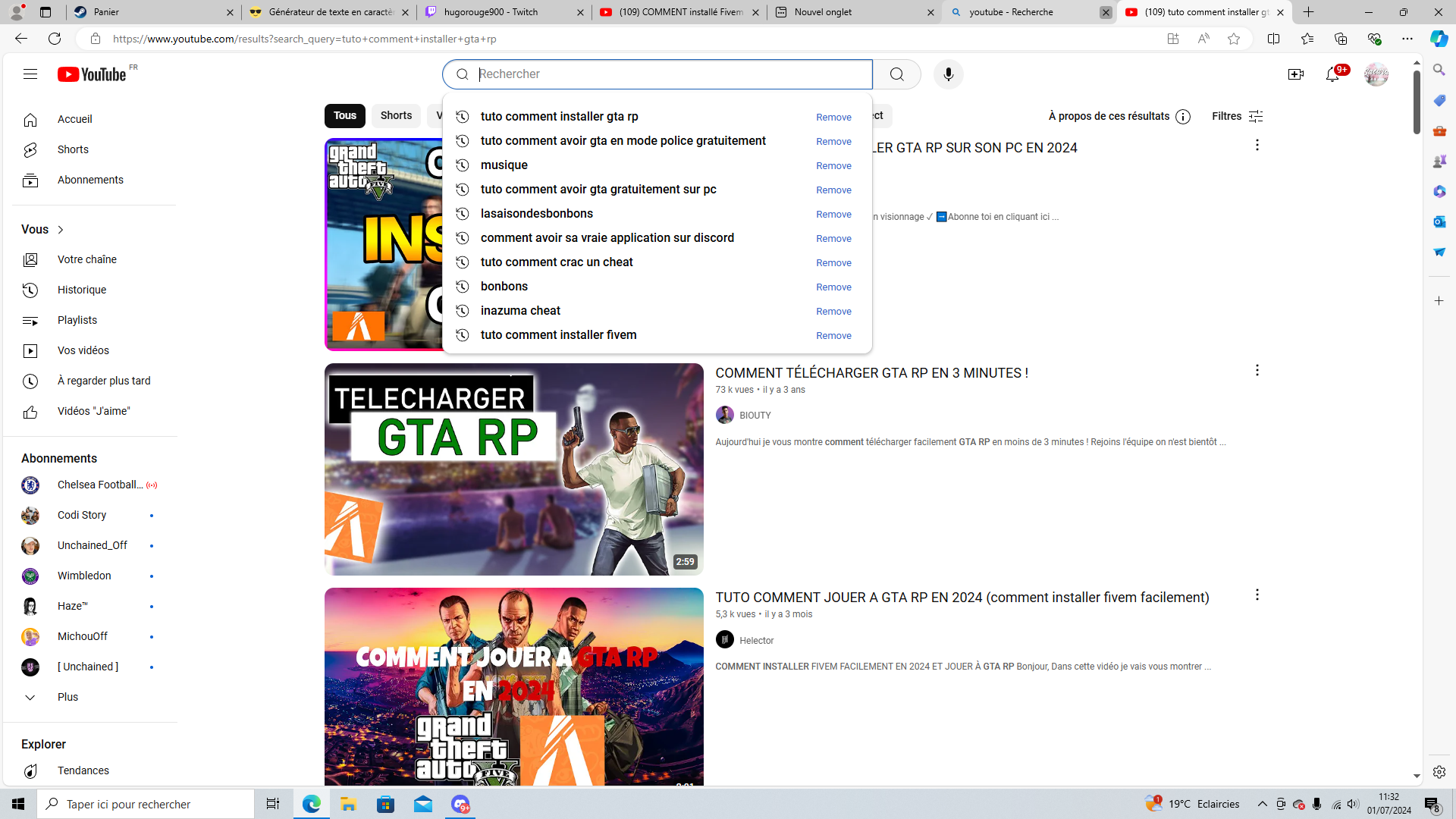Screen dimensions: 1456x819
Task: Open Edge Copilot sidebar icon
Action: (x=1439, y=39)
